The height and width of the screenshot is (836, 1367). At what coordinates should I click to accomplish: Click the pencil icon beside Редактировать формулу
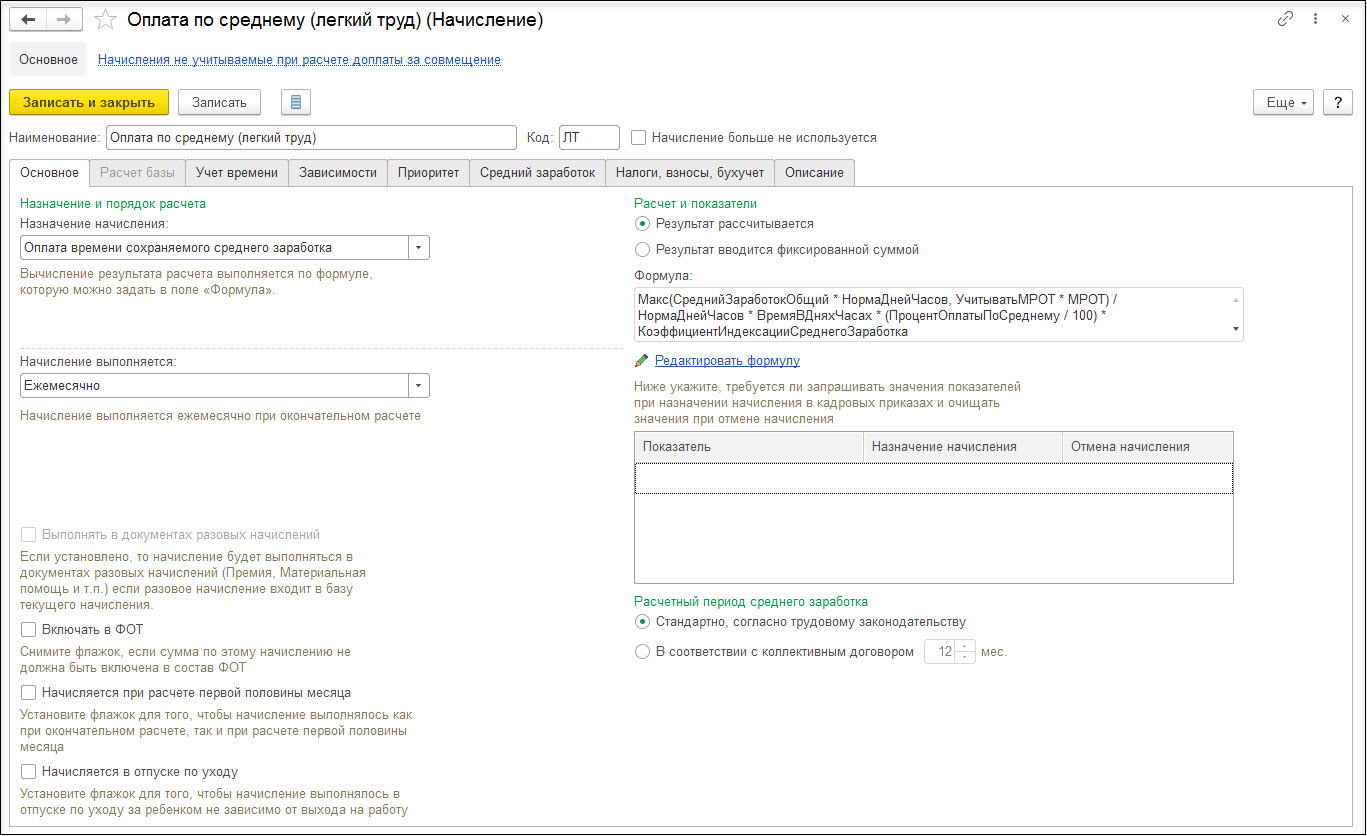[642, 361]
